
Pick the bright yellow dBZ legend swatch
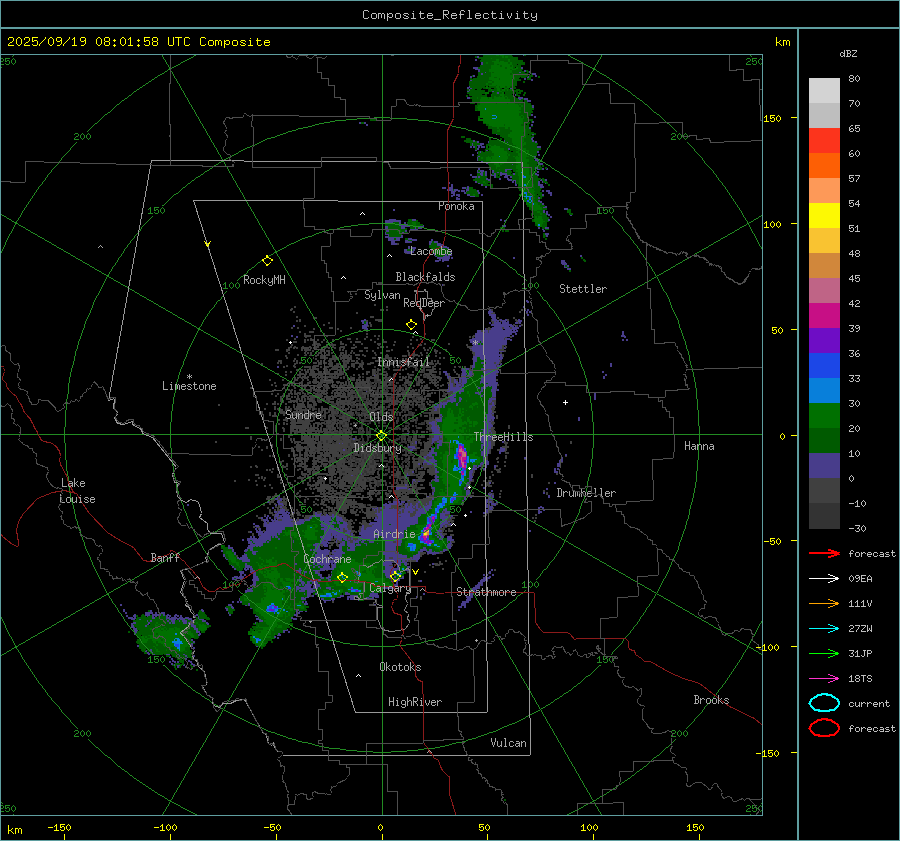click(x=824, y=216)
